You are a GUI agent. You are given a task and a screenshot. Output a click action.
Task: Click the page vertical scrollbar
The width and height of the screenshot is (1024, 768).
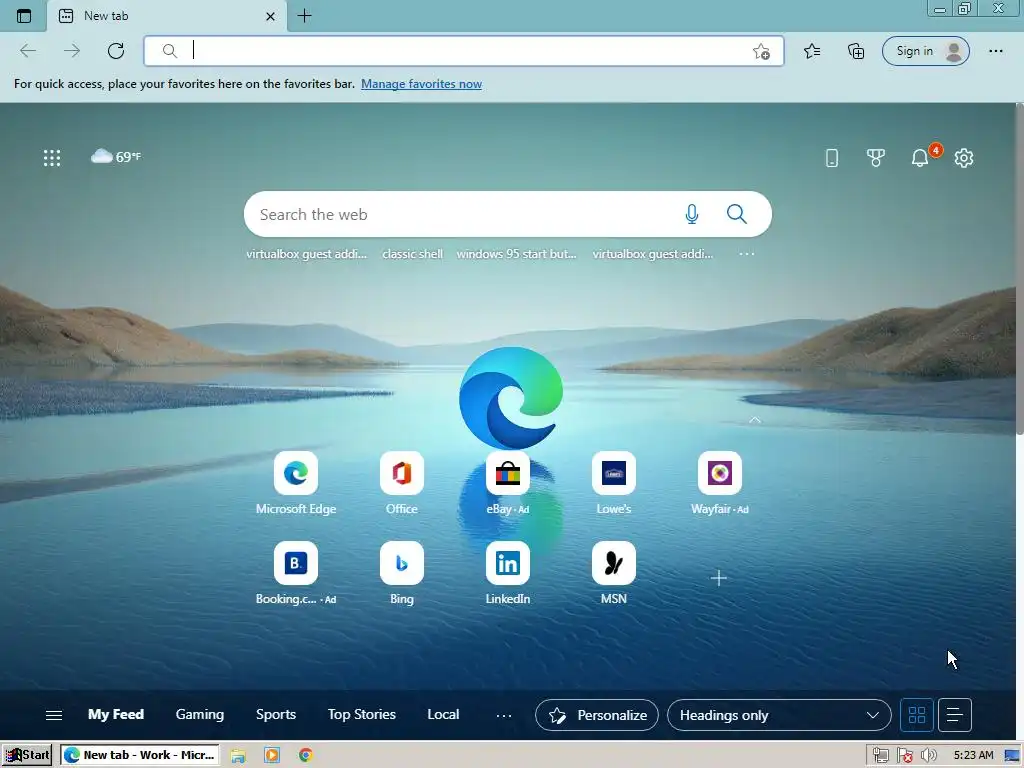click(x=1019, y=269)
